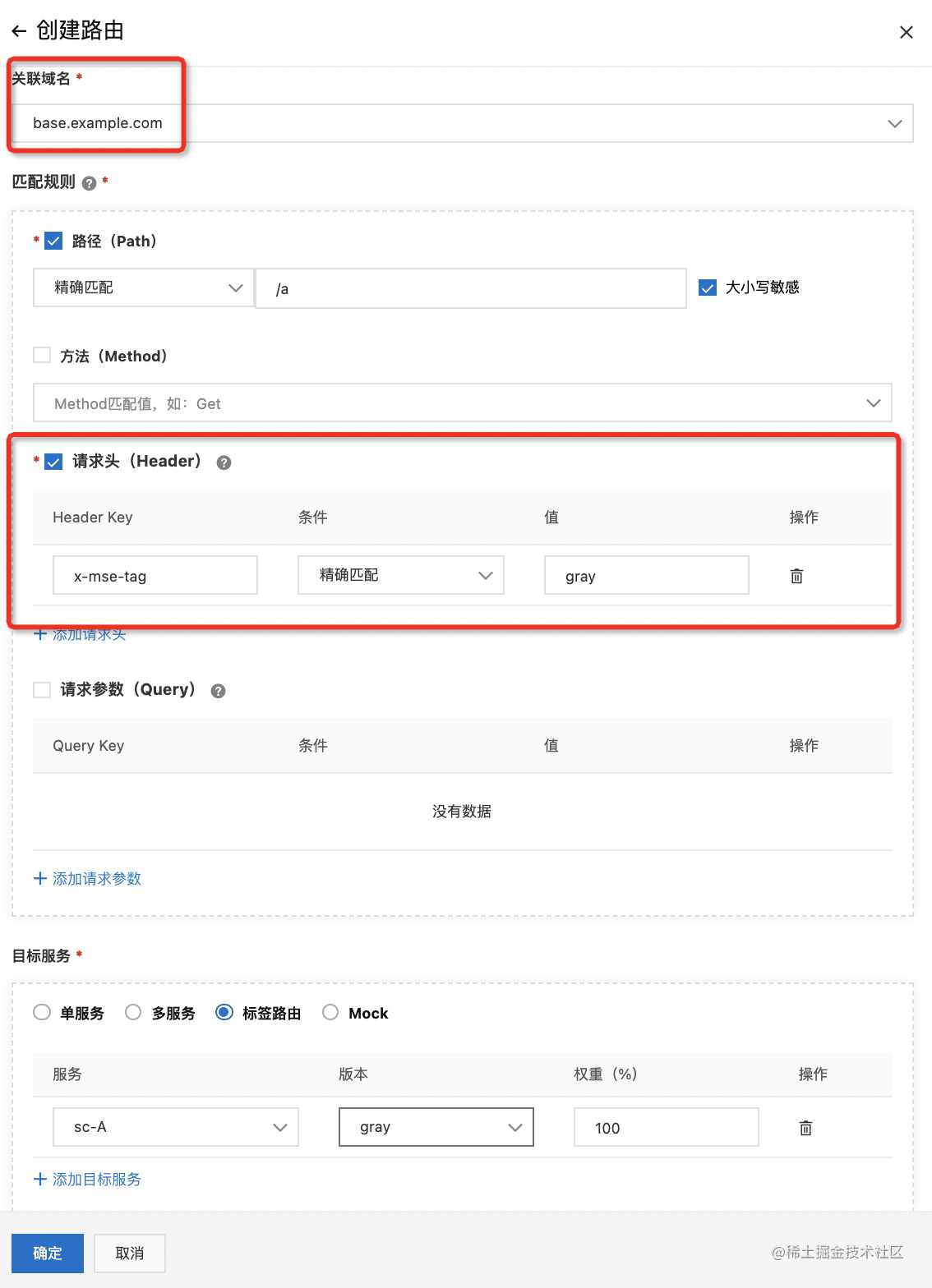
Task: Open the help tooltip beside 匹配规则
Action: click(x=90, y=183)
